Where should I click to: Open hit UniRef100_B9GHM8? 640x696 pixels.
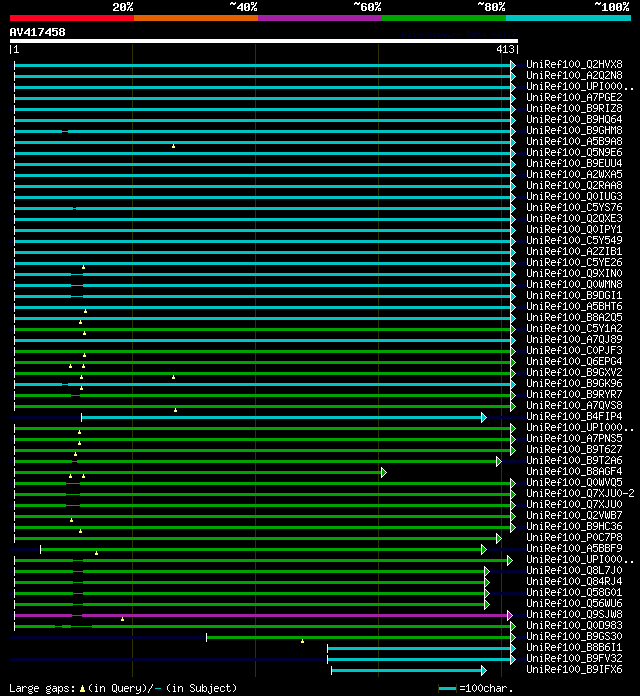pyautogui.click(x=574, y=130)
